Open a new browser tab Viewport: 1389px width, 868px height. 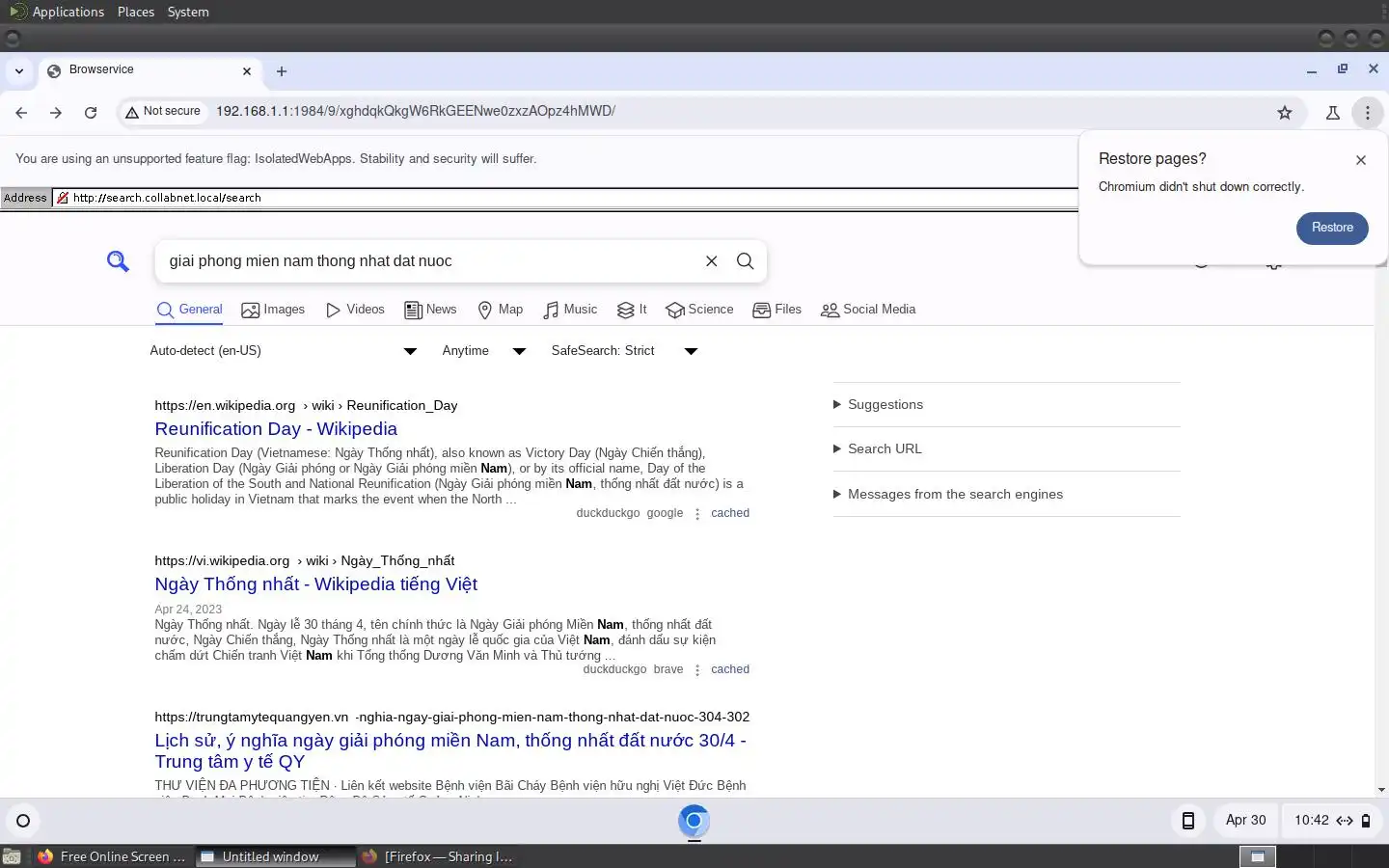tap(282, 71)
